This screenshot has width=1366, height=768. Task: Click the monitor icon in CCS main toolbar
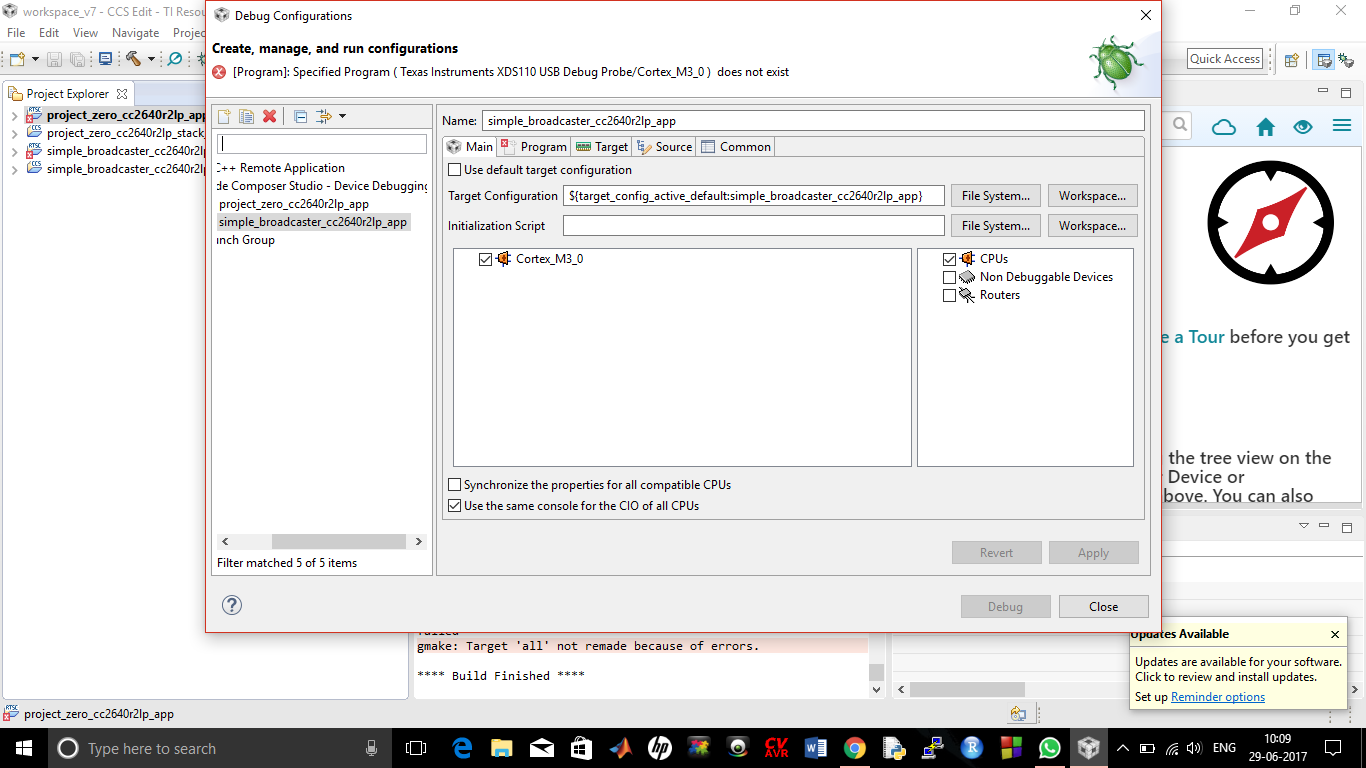(105, 59)
